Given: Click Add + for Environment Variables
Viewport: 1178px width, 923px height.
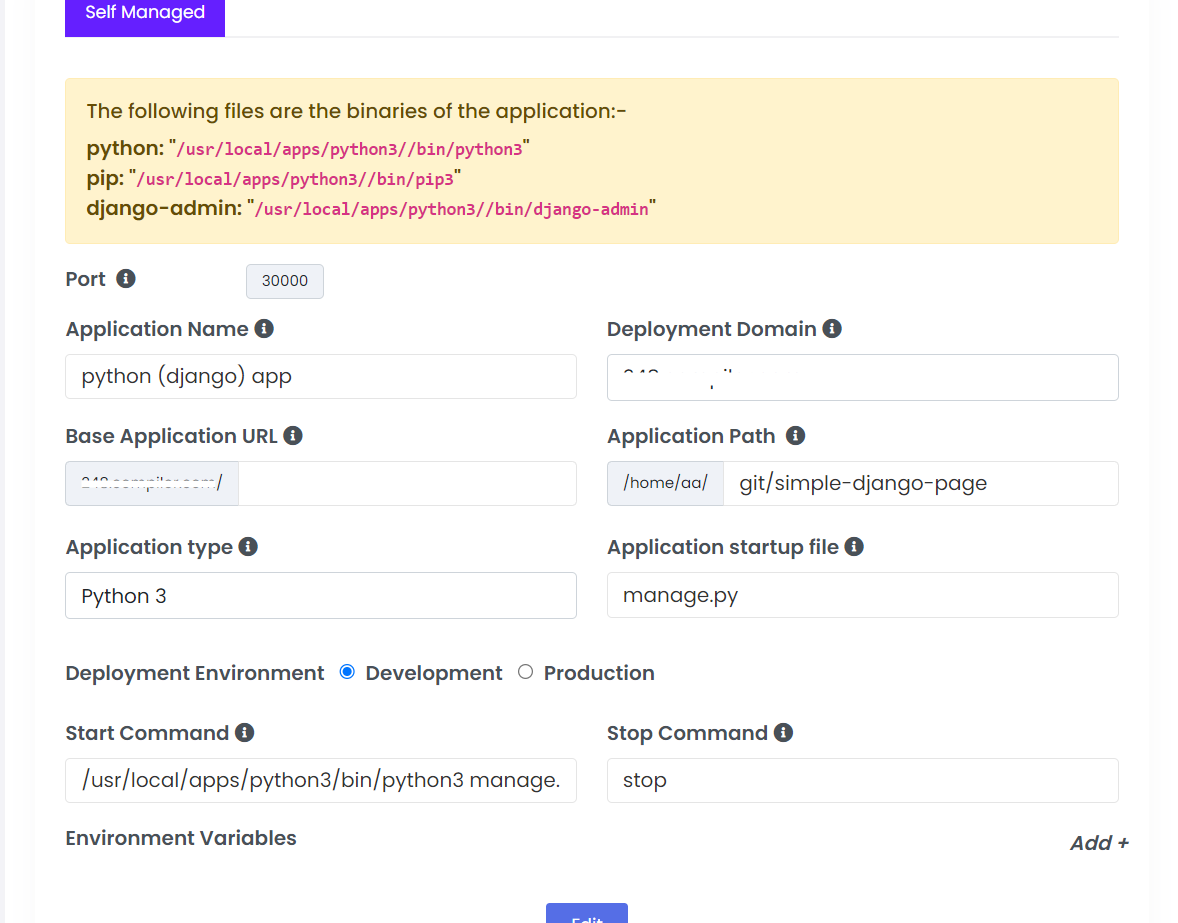Looking at the screenshot, I should (x=1099, y=843).
